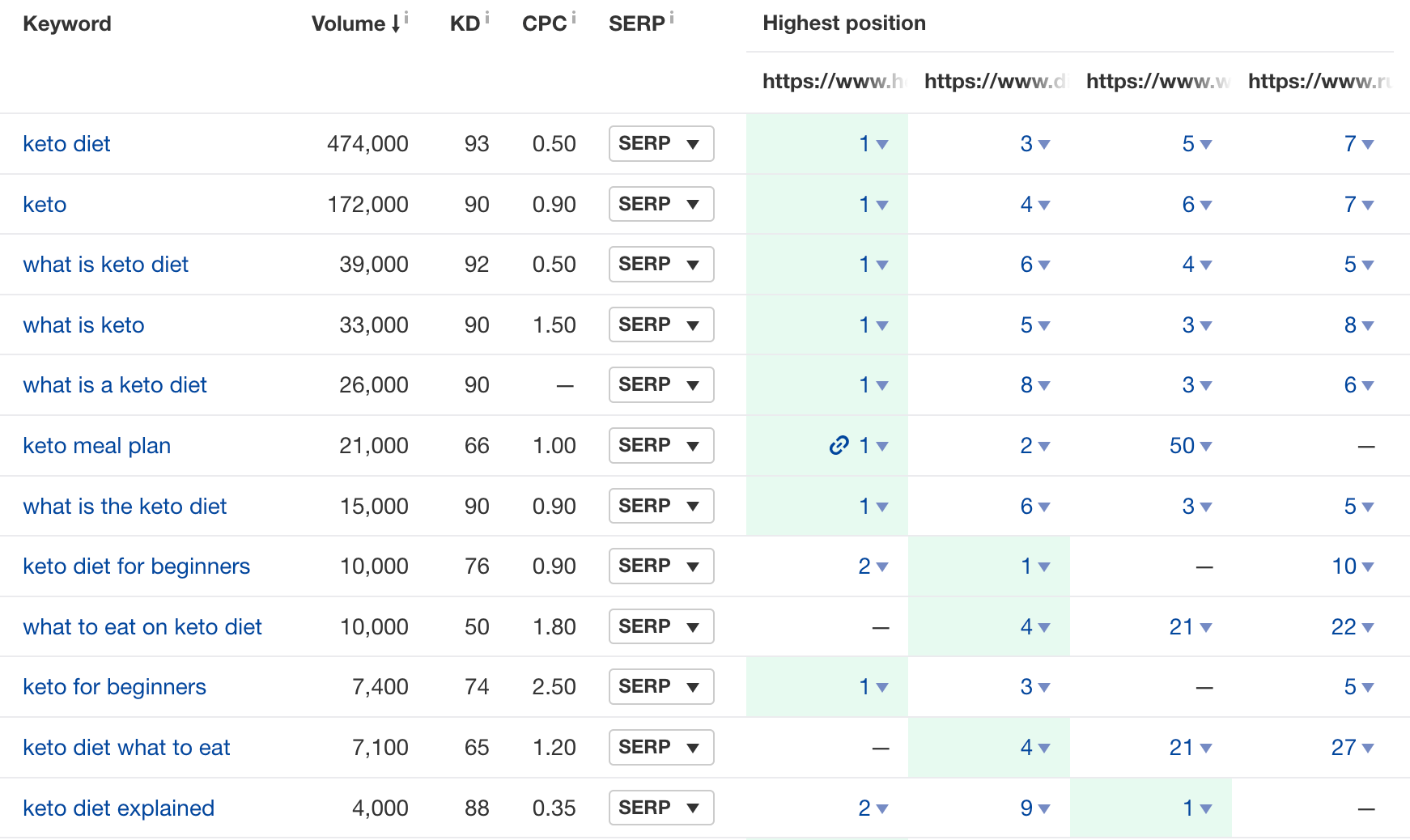Click the Keyword column header
This screenshot has width=1410, height=840.
tap(67, 23)
